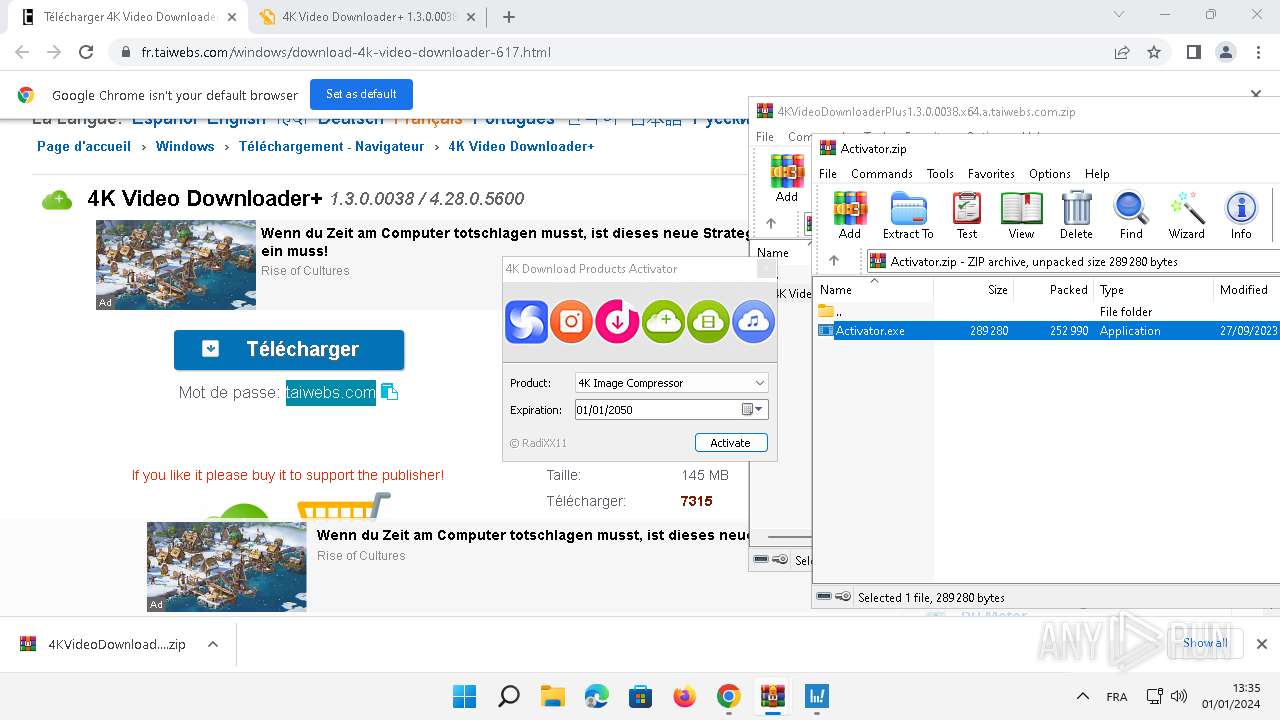Show archive Info toolbar icon
This screenshot has height=720, width=1280.
[x=1241, y=215]
